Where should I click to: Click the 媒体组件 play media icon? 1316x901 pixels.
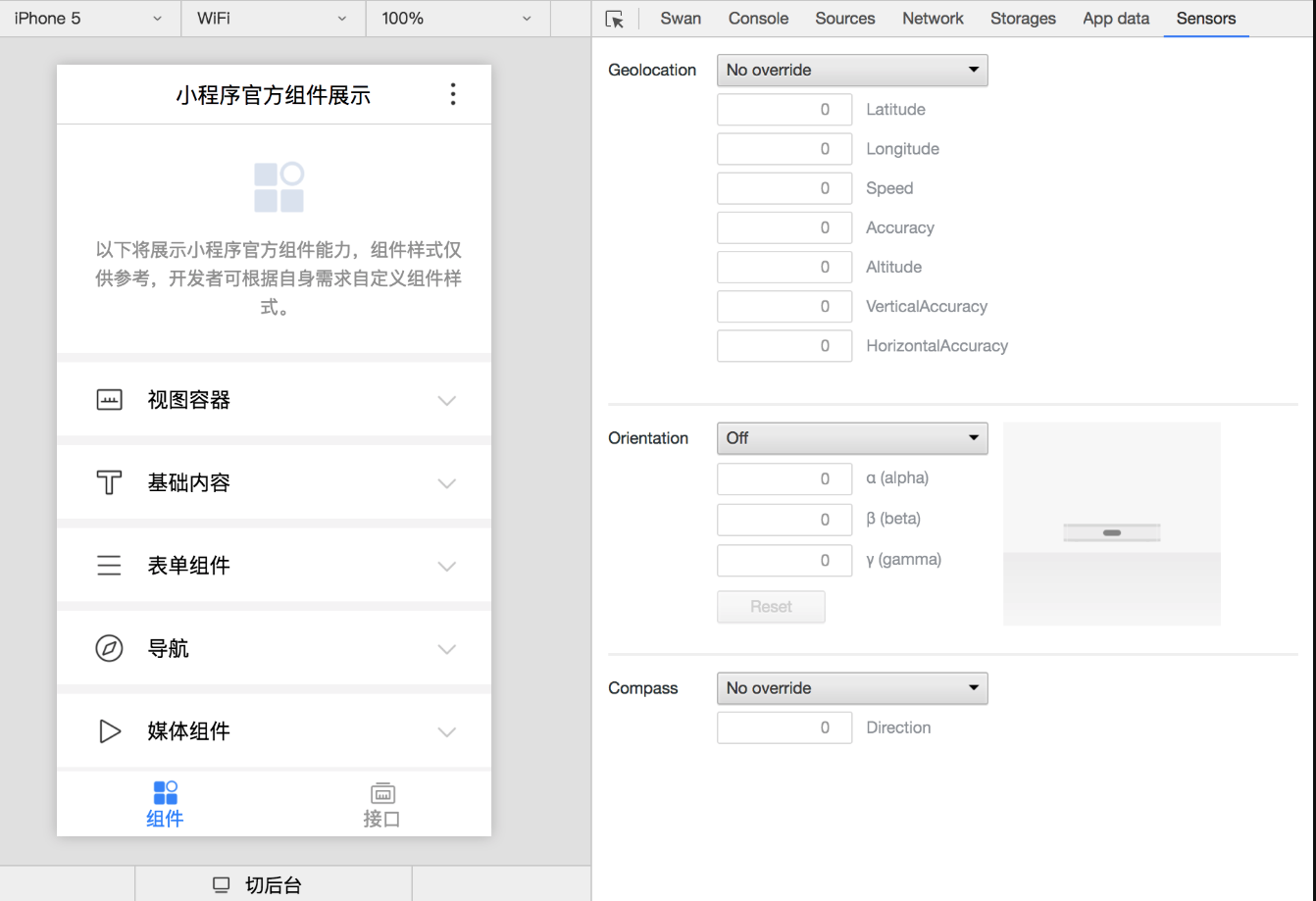pyautogui.click(x=109, y=731)
